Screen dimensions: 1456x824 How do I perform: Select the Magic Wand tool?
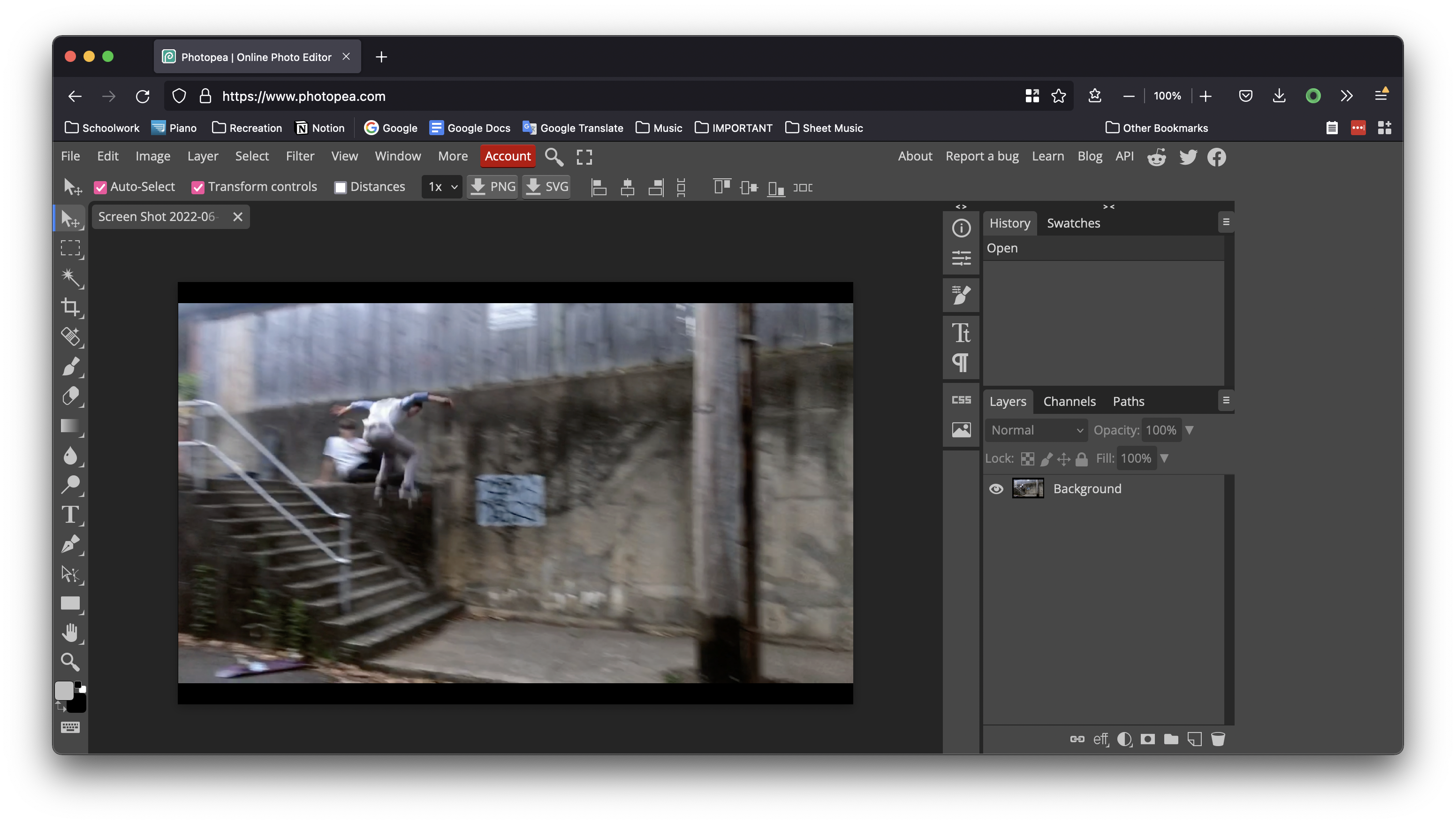tap(71, 277)
